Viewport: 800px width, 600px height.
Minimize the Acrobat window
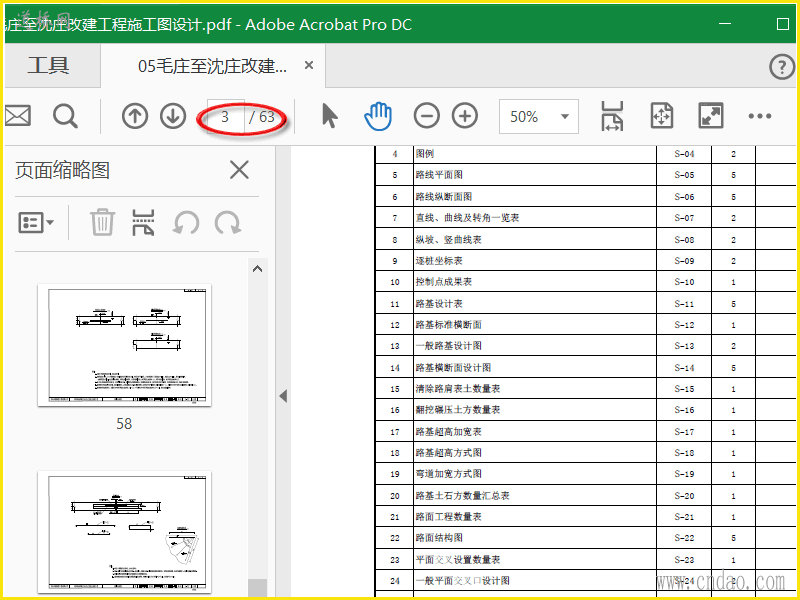click(x=725, y=23)
